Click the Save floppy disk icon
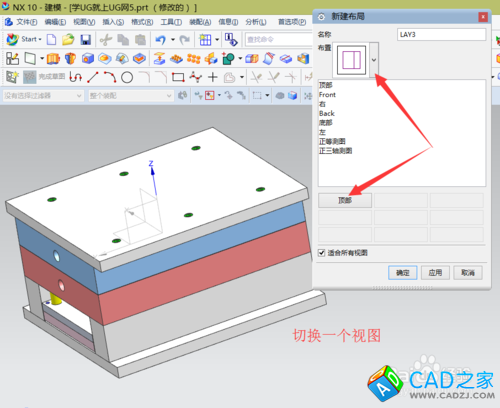Image resolution: width=500 pixels, height=408 pixels. 86,40
